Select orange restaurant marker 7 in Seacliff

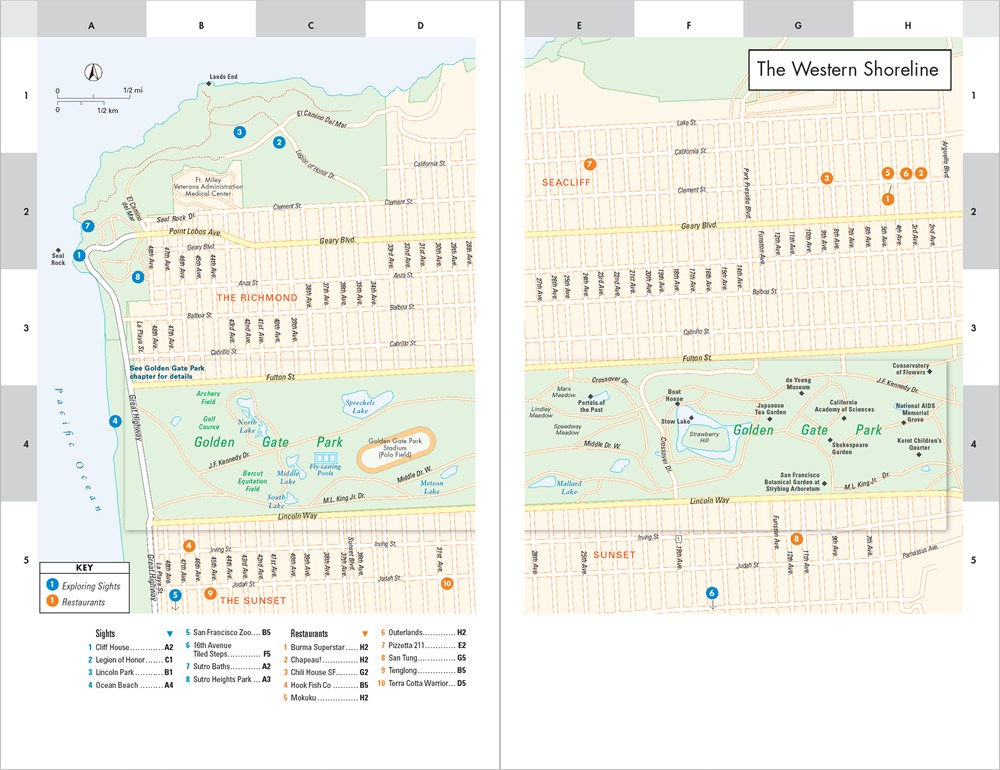[x=590, y=164]
